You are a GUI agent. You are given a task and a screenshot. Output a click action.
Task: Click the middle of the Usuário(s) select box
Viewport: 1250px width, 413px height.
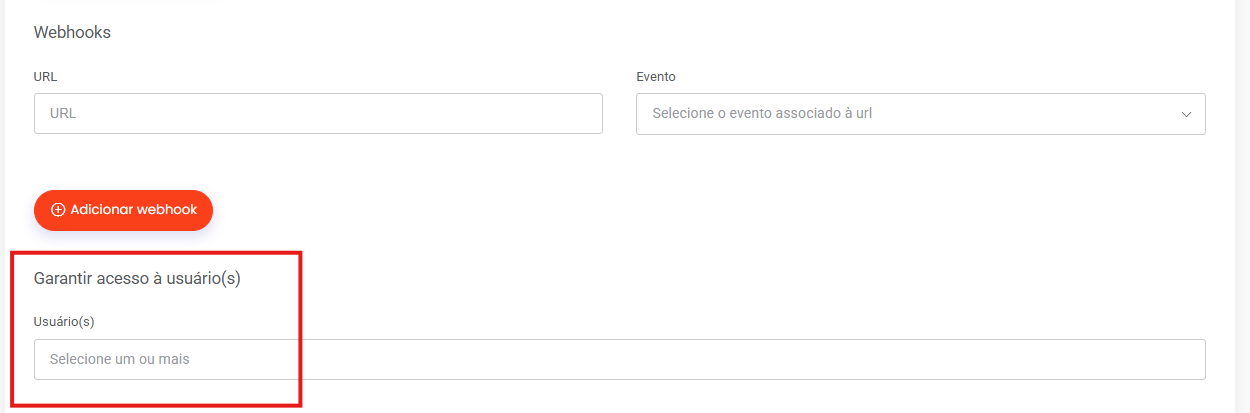(x=620, y=359)
